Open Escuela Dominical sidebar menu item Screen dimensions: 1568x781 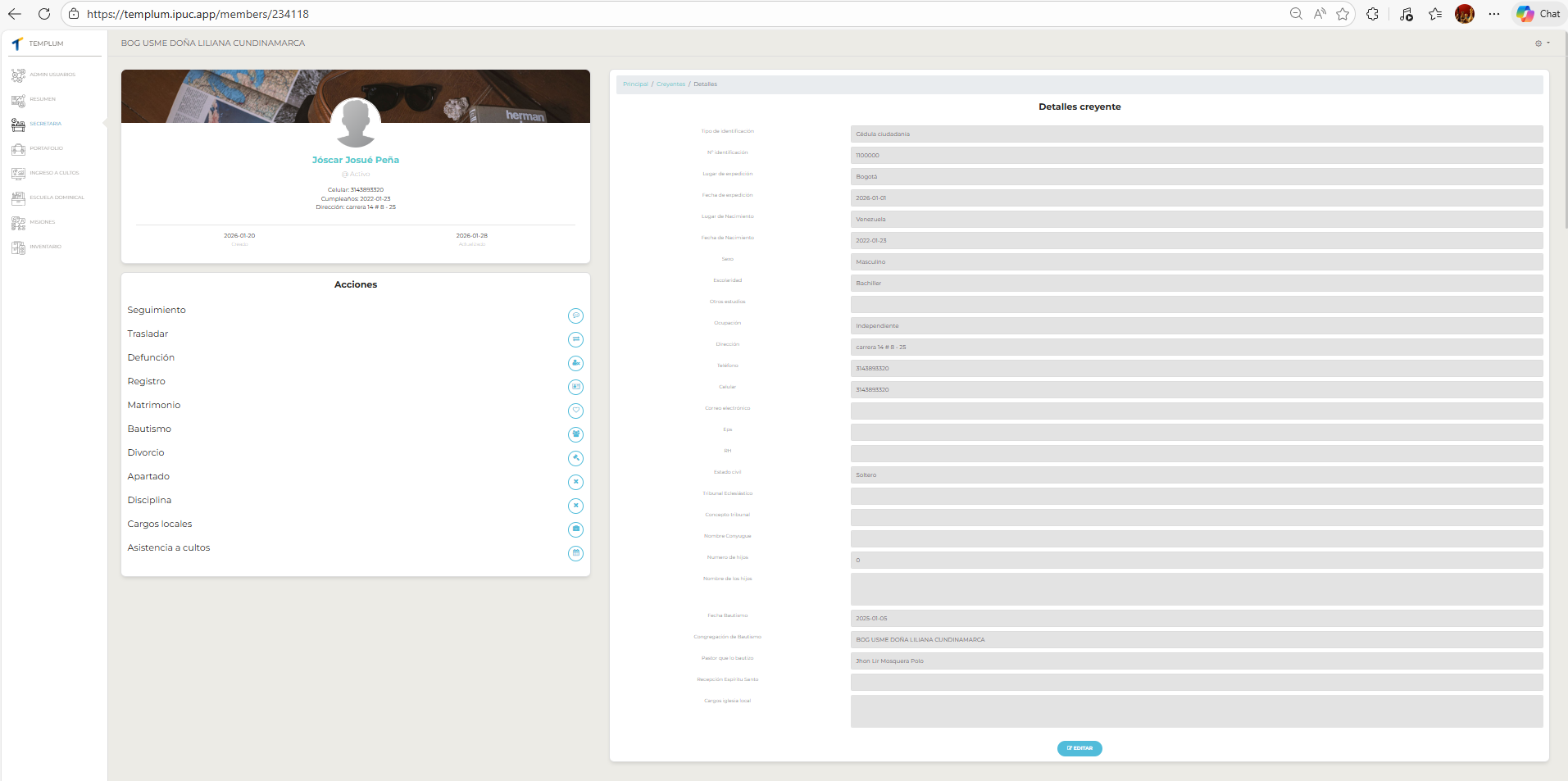point(57,198)
